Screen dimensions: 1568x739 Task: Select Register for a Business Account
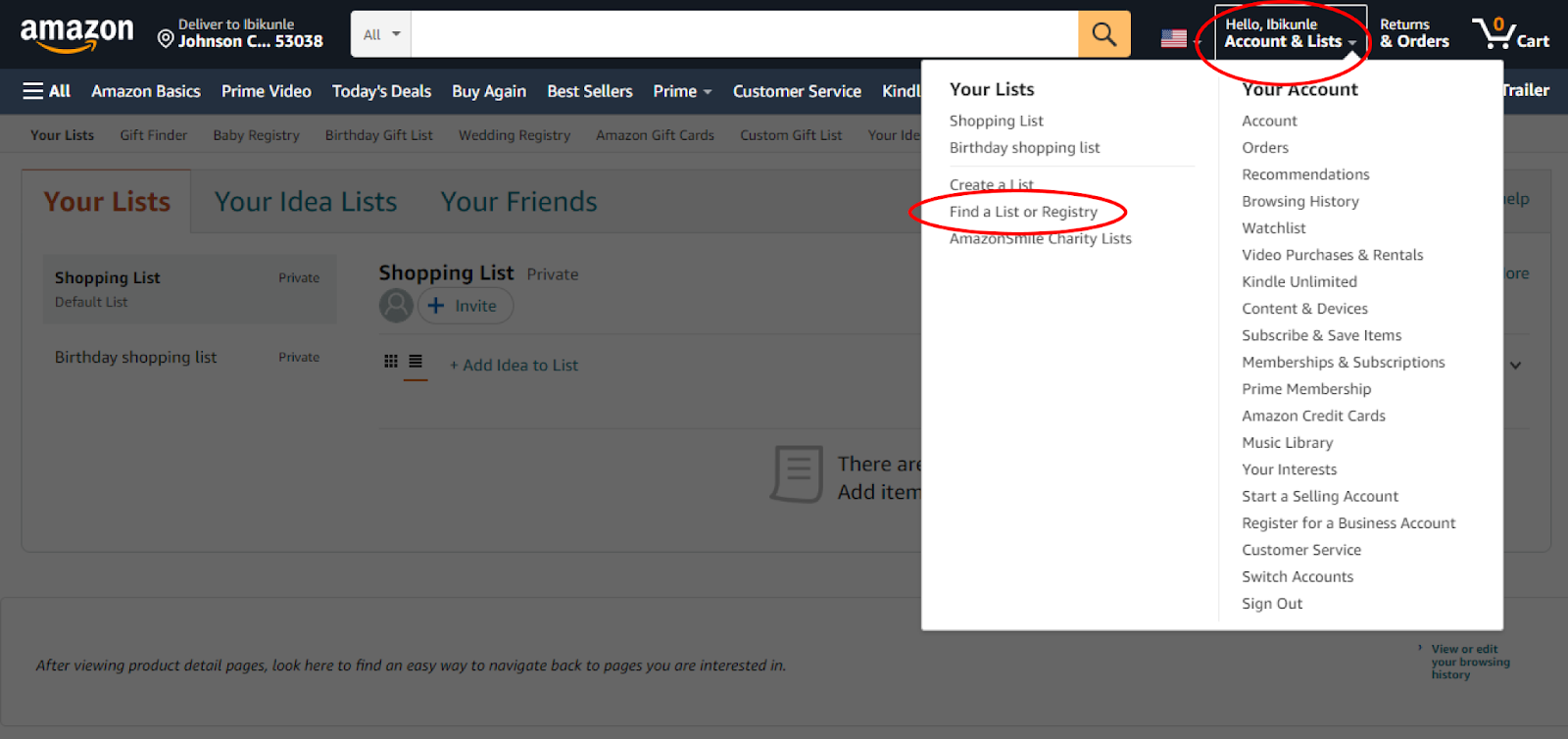coord(1348,523)
